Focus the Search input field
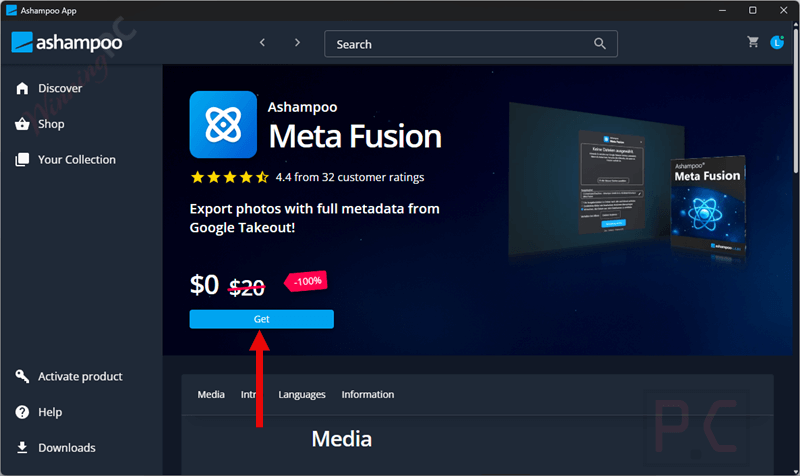This screenshot has height=476, width=800. [471, 44]
